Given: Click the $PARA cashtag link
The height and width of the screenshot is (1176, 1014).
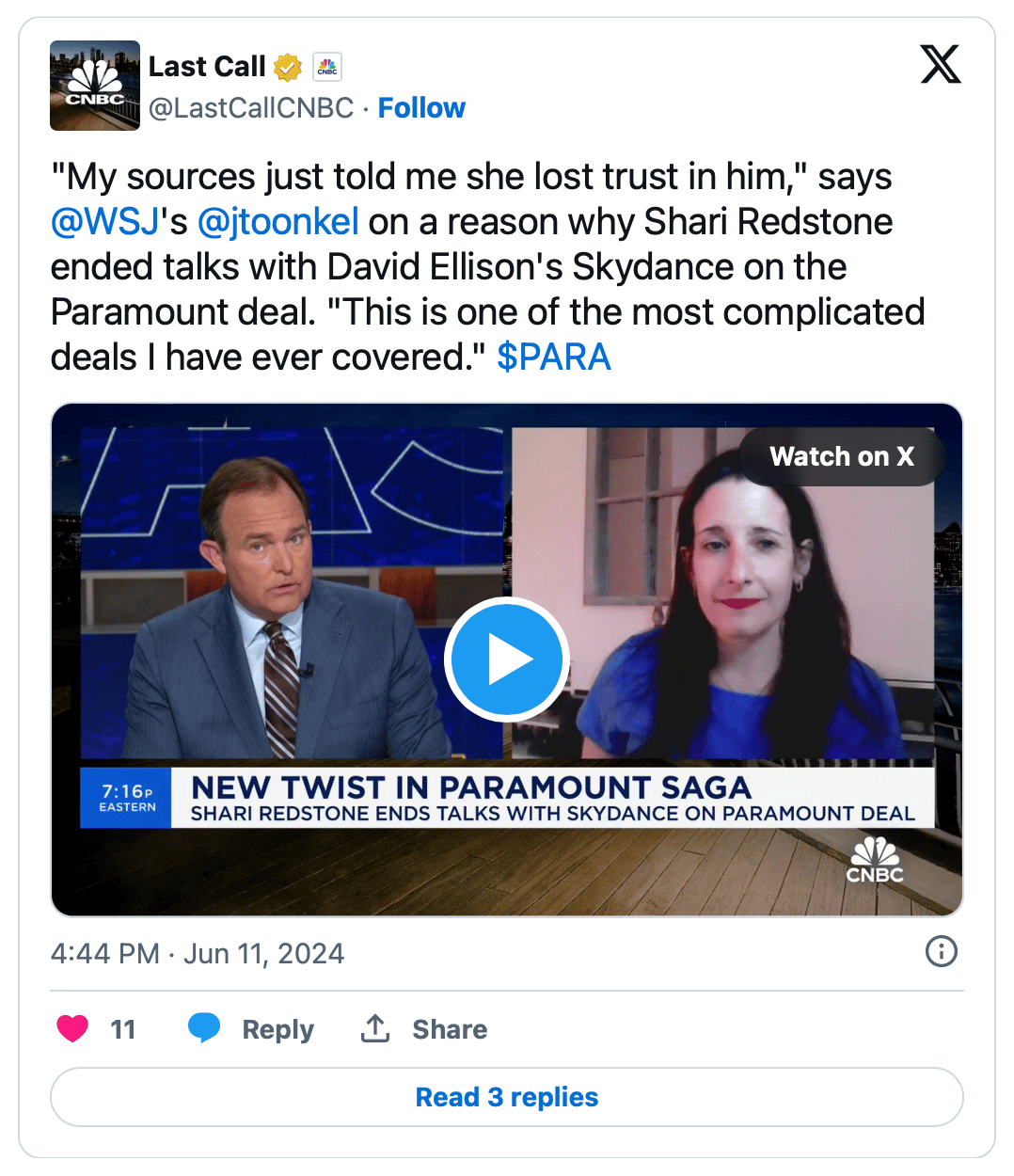Looking at the screenshot, I should click(554, 358).
